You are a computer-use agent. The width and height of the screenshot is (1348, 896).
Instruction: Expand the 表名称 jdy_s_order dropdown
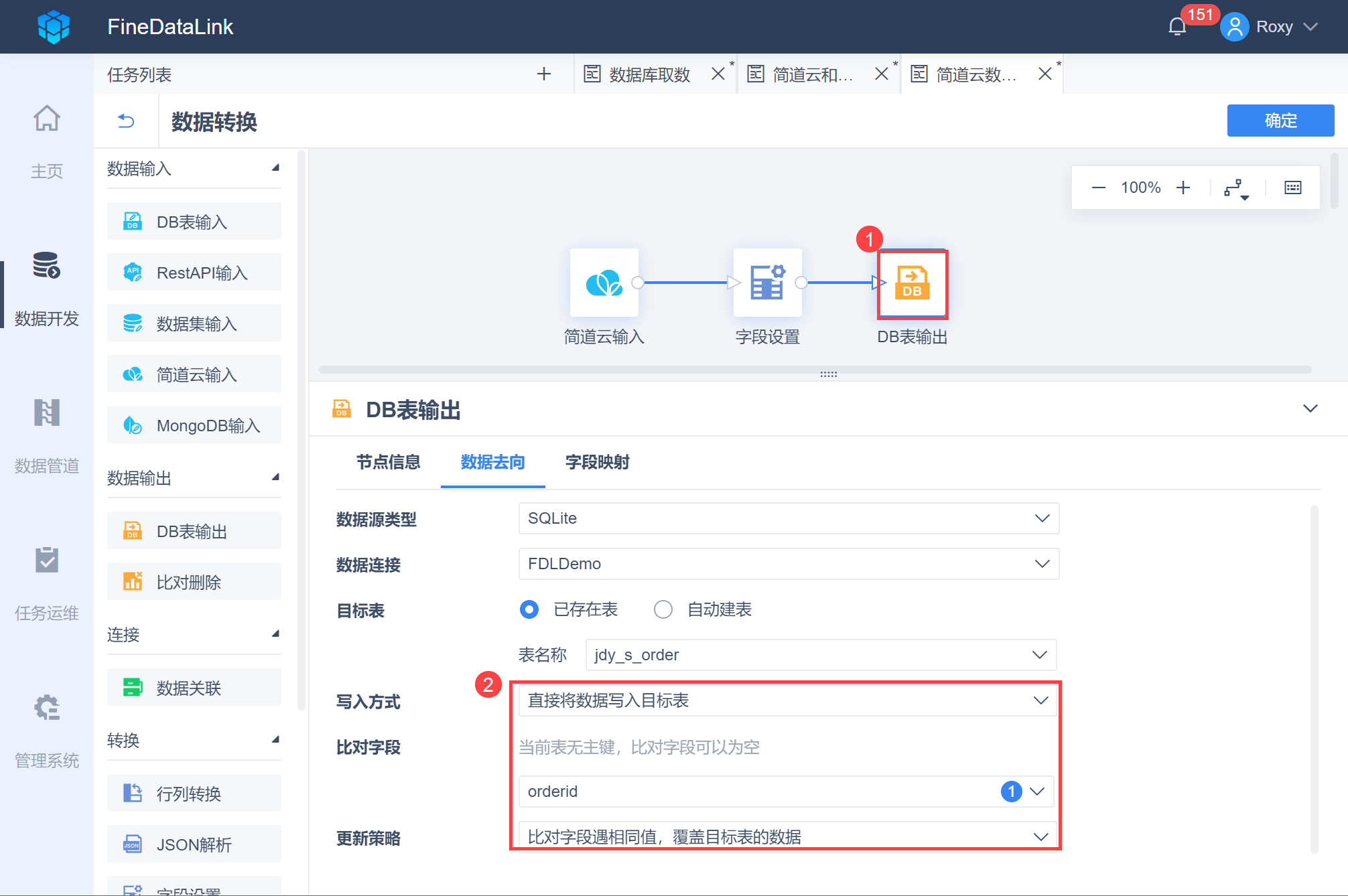(821, 655)
